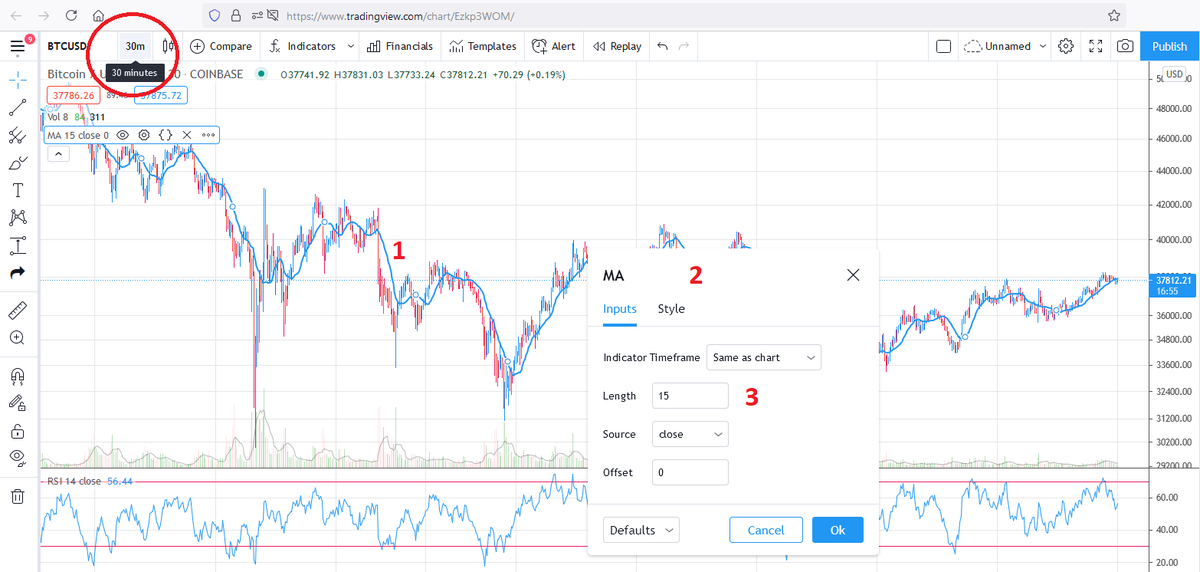Select the crosshair cursor tool
Screen dimensions: 1200x572
click(17, 81)
